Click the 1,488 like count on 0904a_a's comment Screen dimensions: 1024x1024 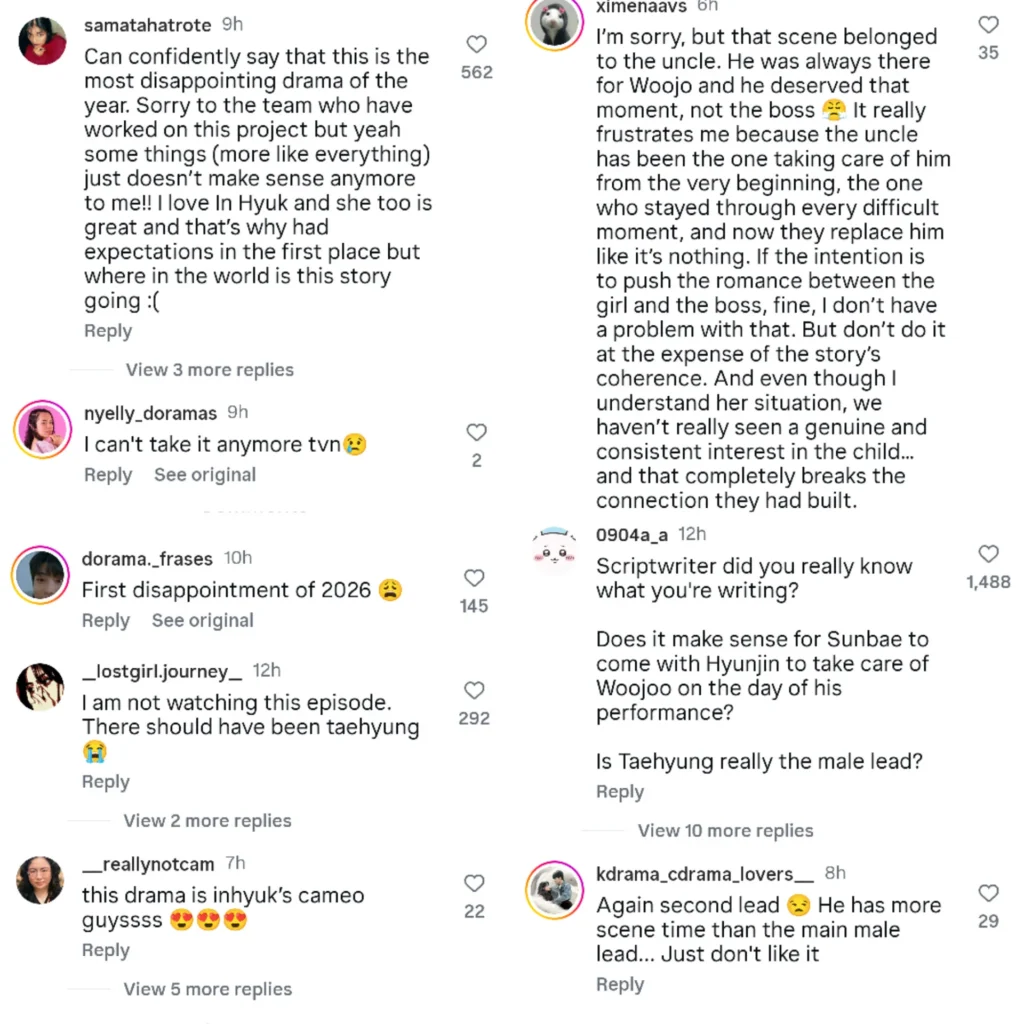[989, 581]
